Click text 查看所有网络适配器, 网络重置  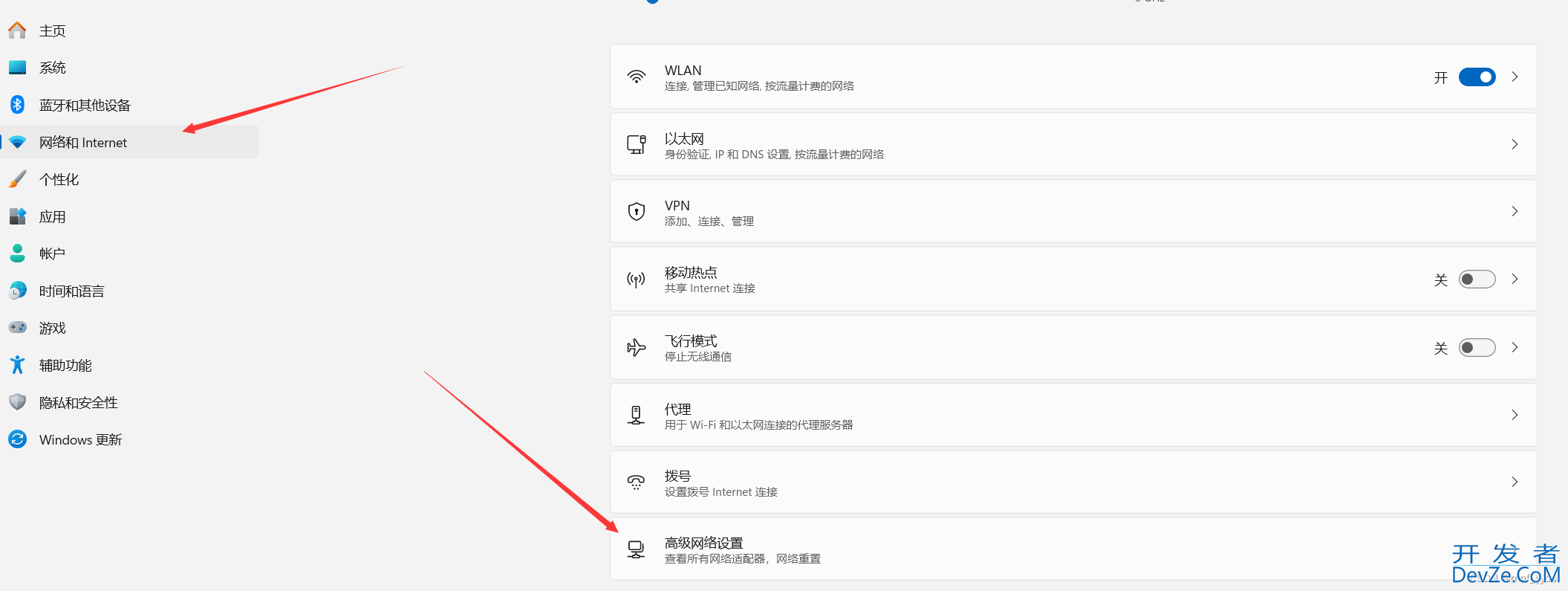point(743,559)
